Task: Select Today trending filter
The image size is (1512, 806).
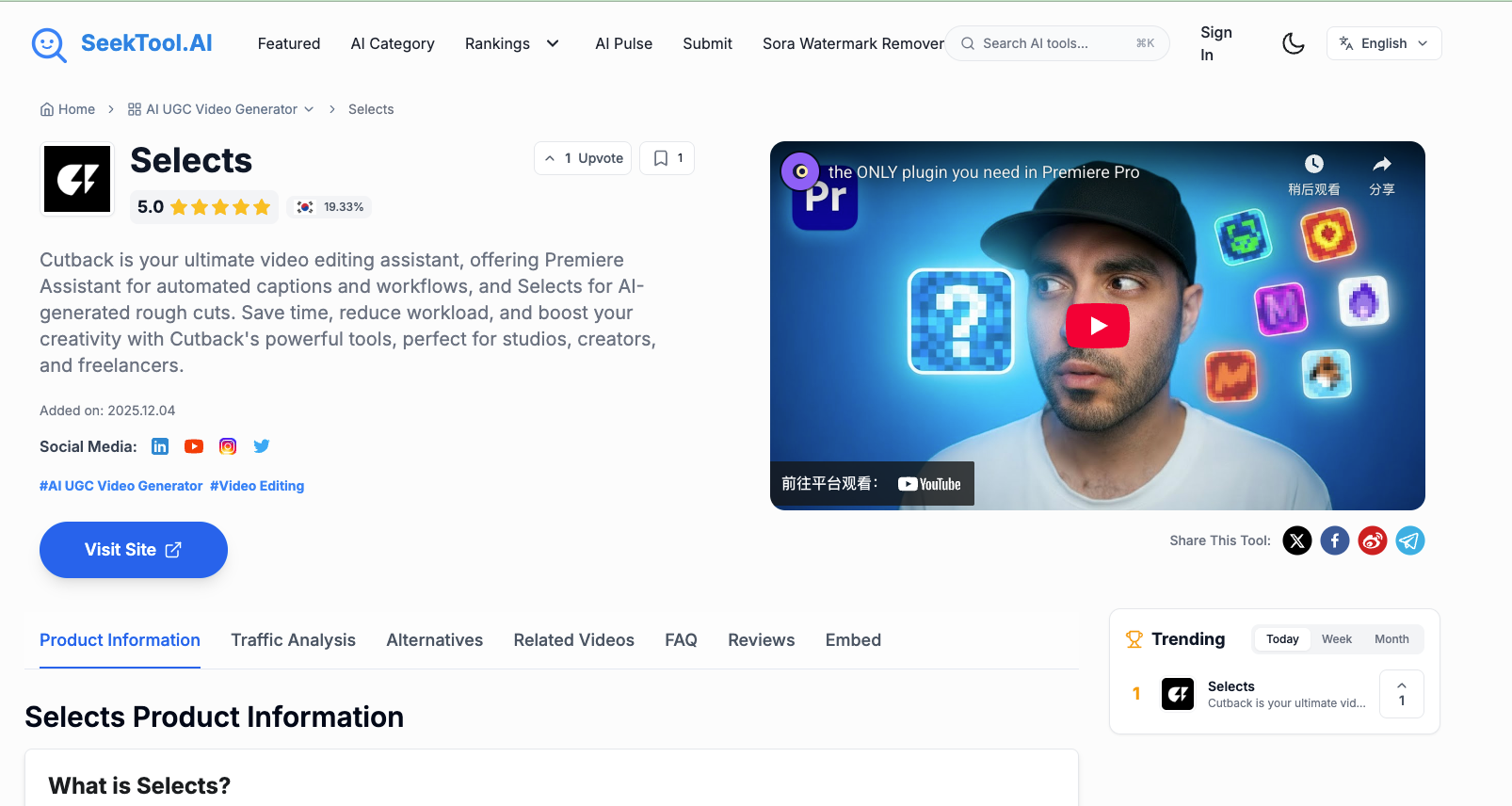Action: [x=1282, y=639]
